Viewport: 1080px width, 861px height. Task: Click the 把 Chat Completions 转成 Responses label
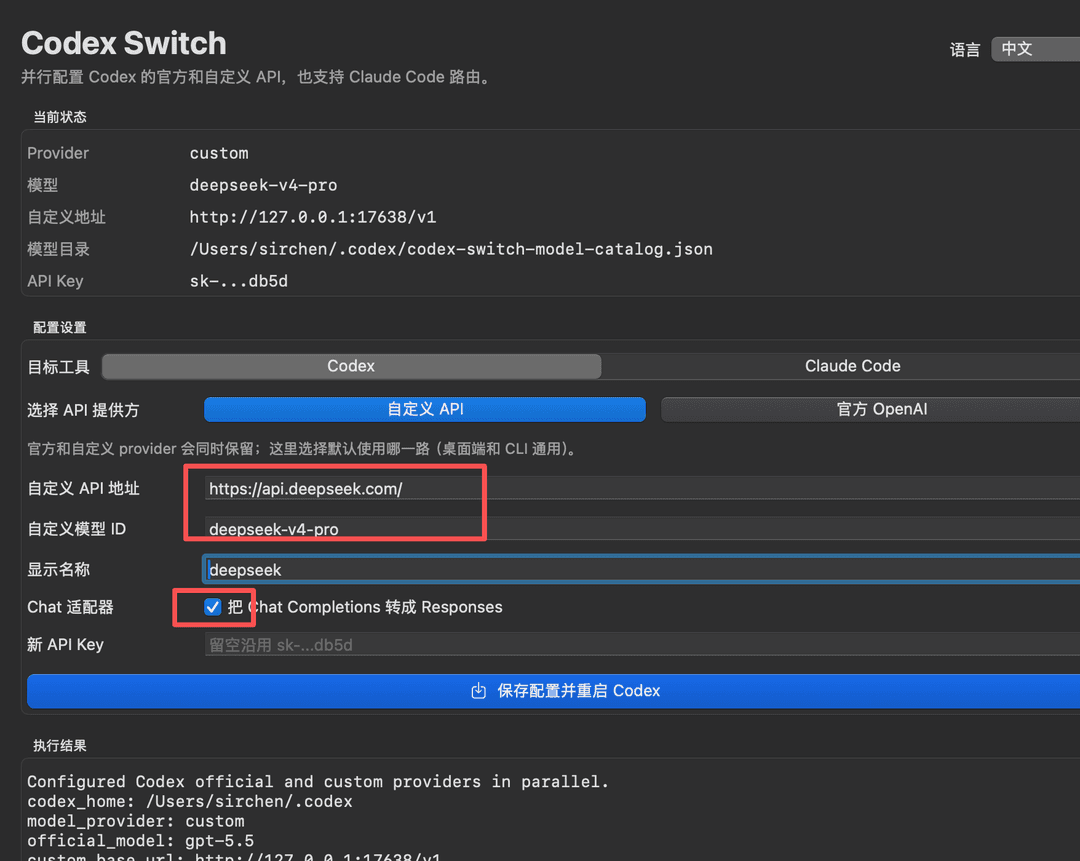coord(365,607)
